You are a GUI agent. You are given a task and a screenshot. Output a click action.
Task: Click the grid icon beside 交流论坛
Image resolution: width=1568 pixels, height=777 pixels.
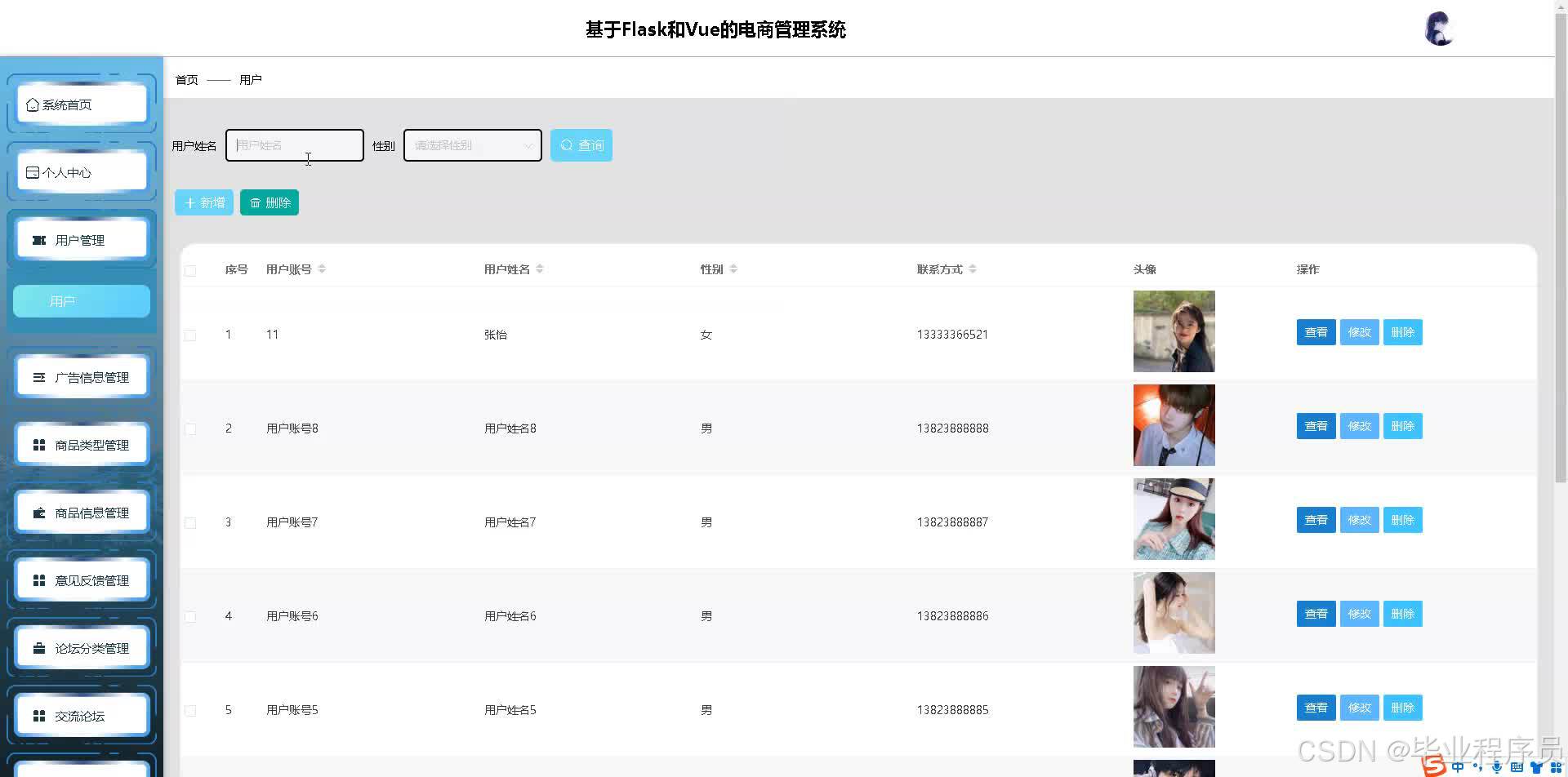click(x=38, y=716)
